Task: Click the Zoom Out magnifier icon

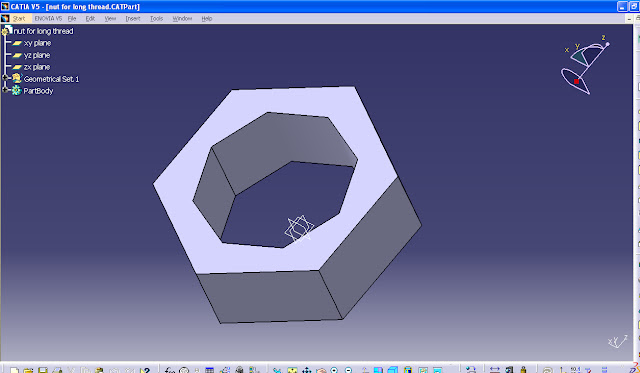Action: 348,370
